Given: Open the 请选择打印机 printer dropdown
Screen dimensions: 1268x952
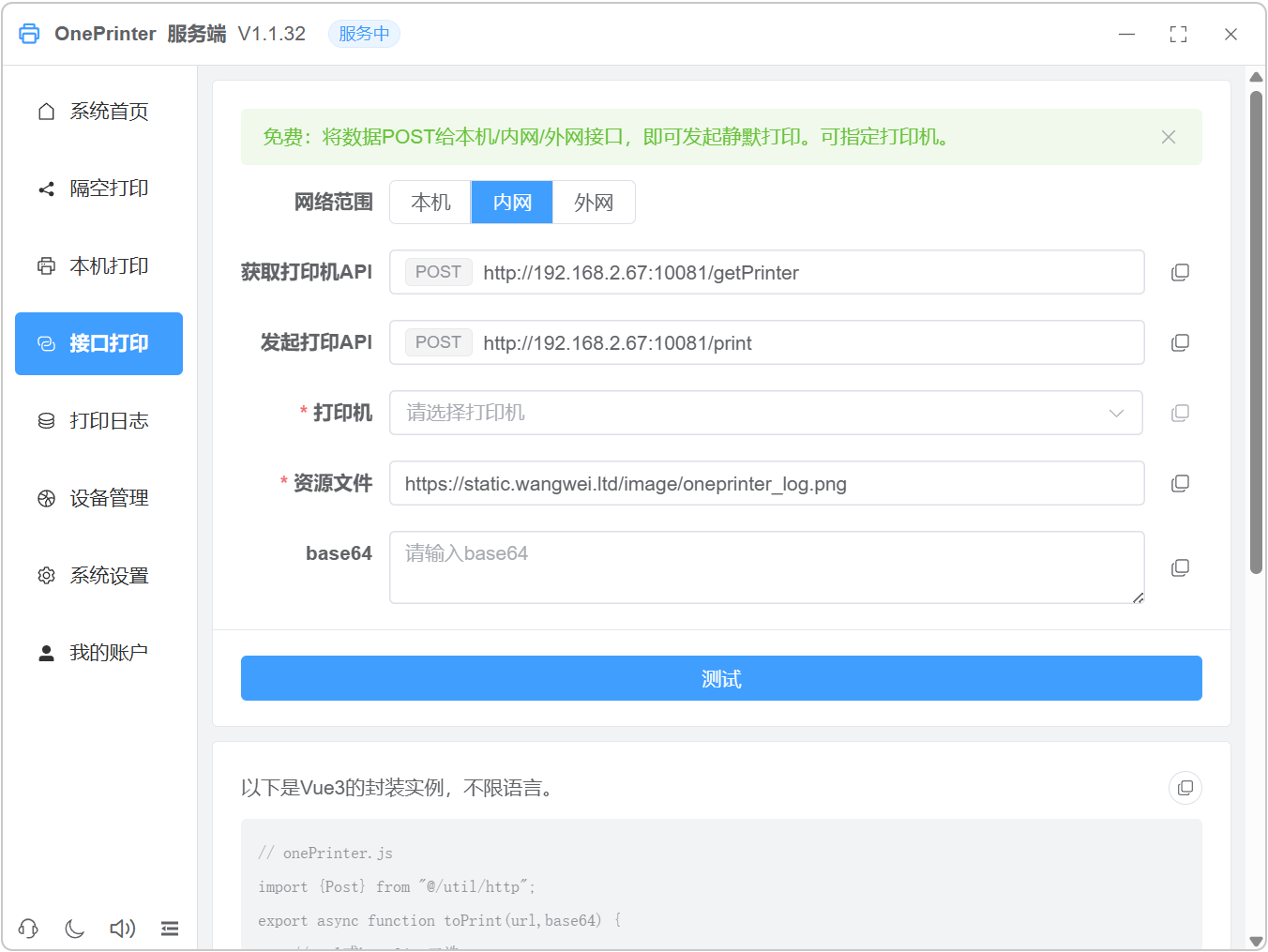Looking at the screenshot, I should click(x=766, y=413).
